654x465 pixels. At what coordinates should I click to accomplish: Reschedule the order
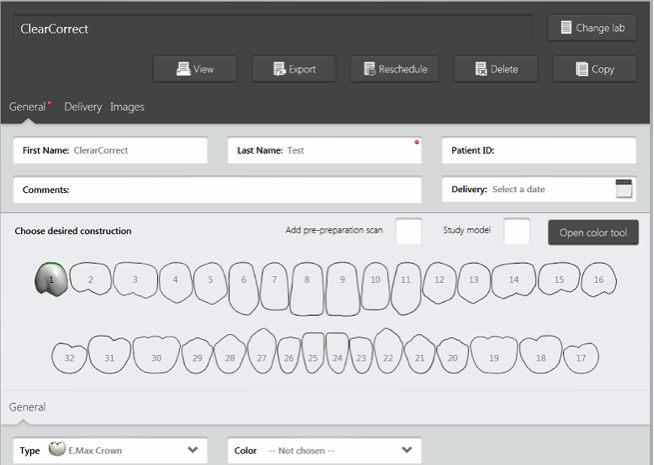coord(395,69)
